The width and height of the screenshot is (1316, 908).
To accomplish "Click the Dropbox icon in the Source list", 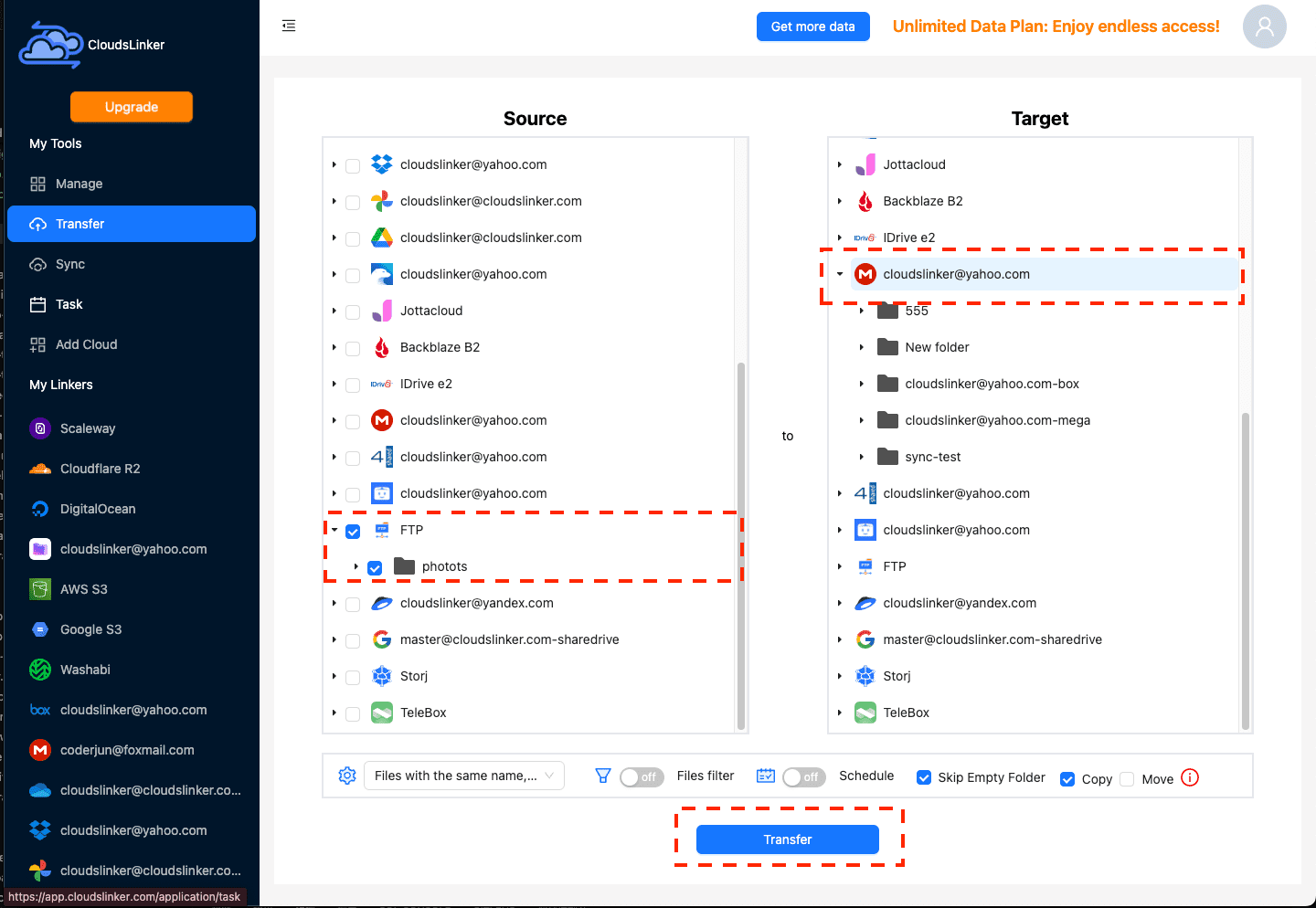I will 382,164.
